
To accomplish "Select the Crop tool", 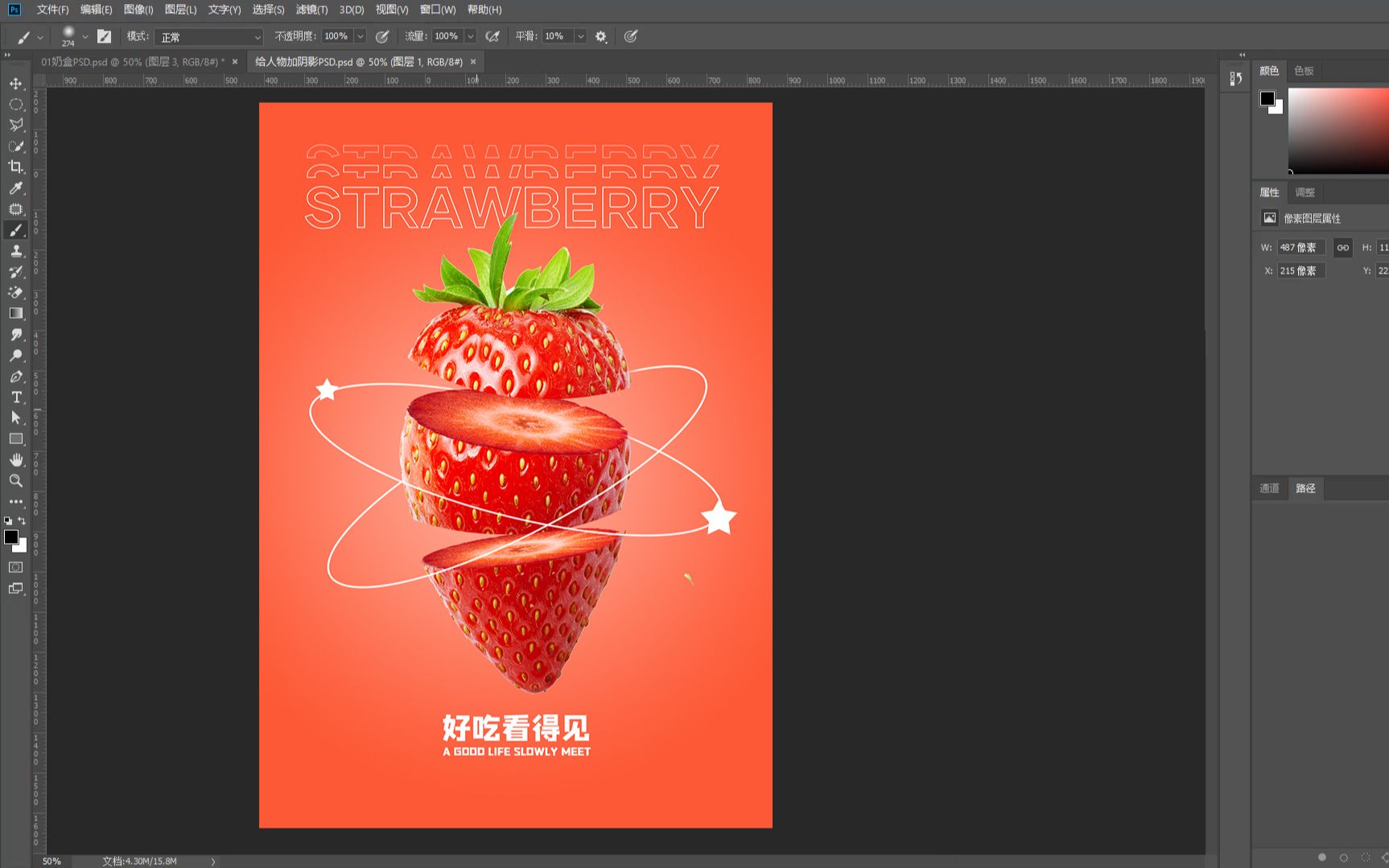I will coord(16,167).
